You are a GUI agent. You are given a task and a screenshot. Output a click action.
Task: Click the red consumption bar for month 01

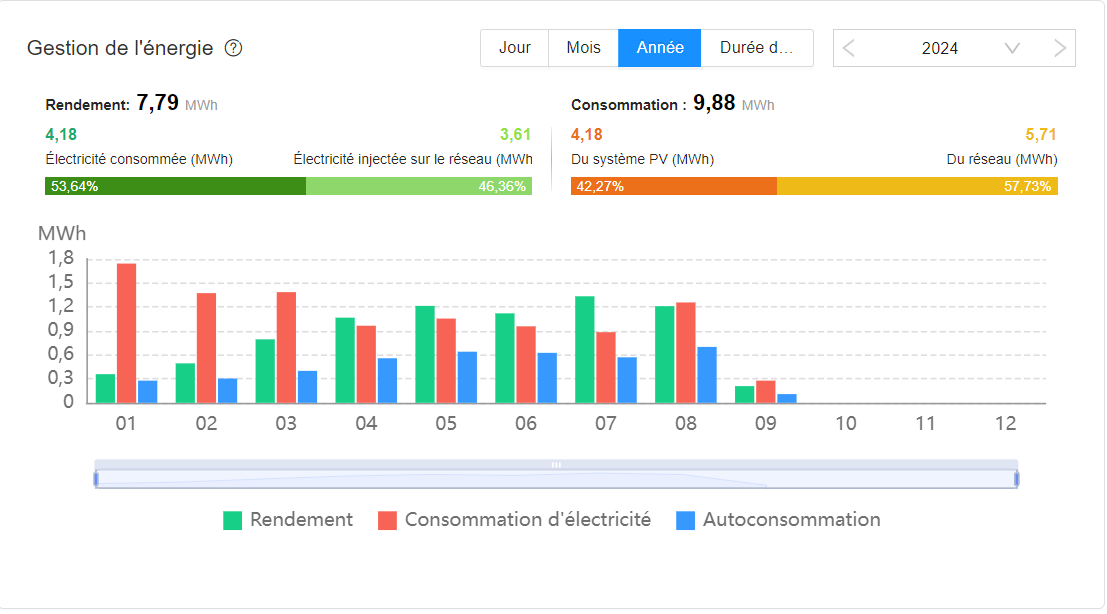[x=126, y=330]
